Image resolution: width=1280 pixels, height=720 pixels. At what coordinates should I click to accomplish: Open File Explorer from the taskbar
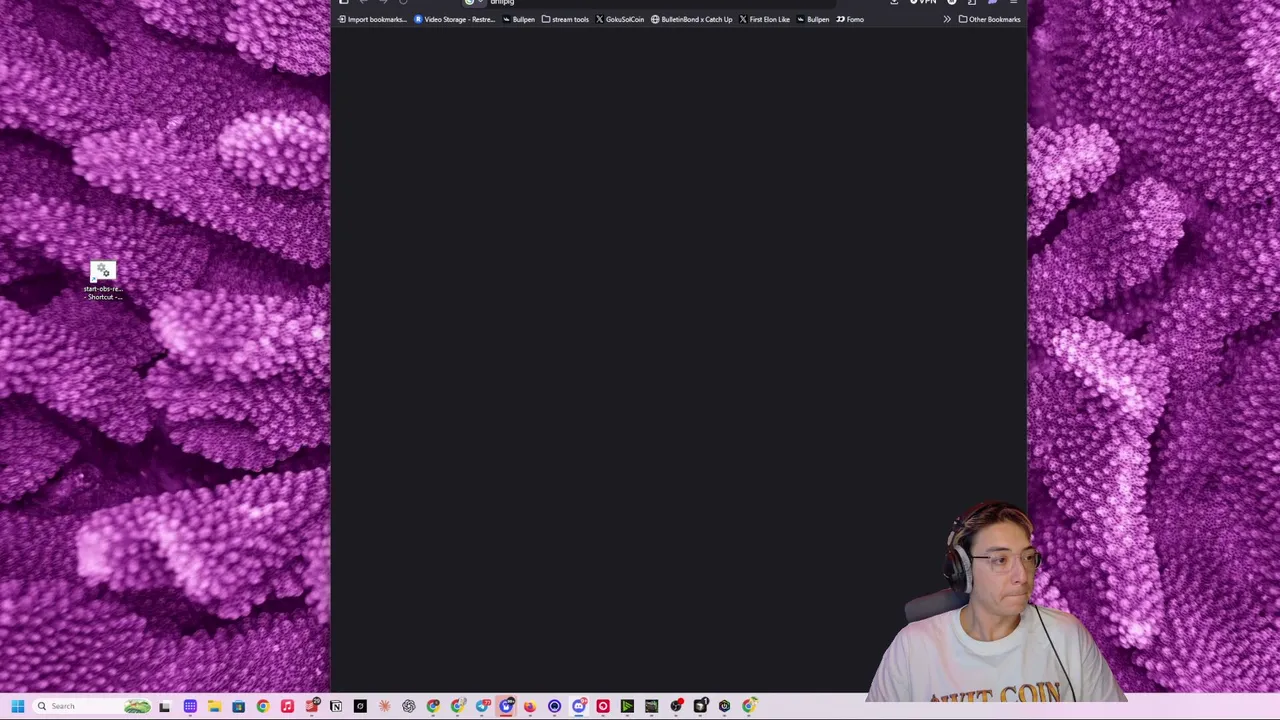tap(214, 706)
